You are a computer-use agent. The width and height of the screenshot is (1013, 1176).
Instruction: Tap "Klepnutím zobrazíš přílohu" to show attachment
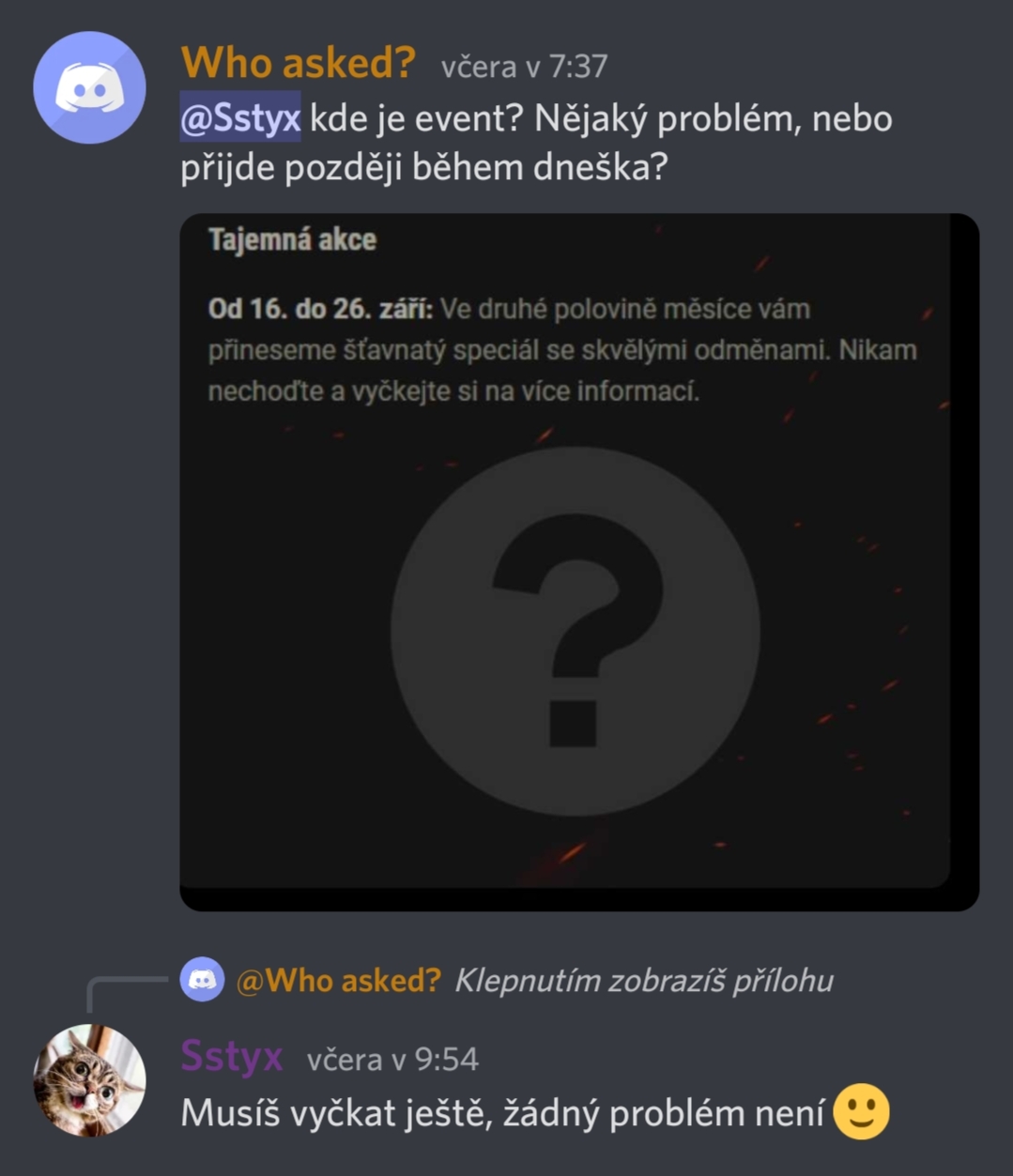644,980
